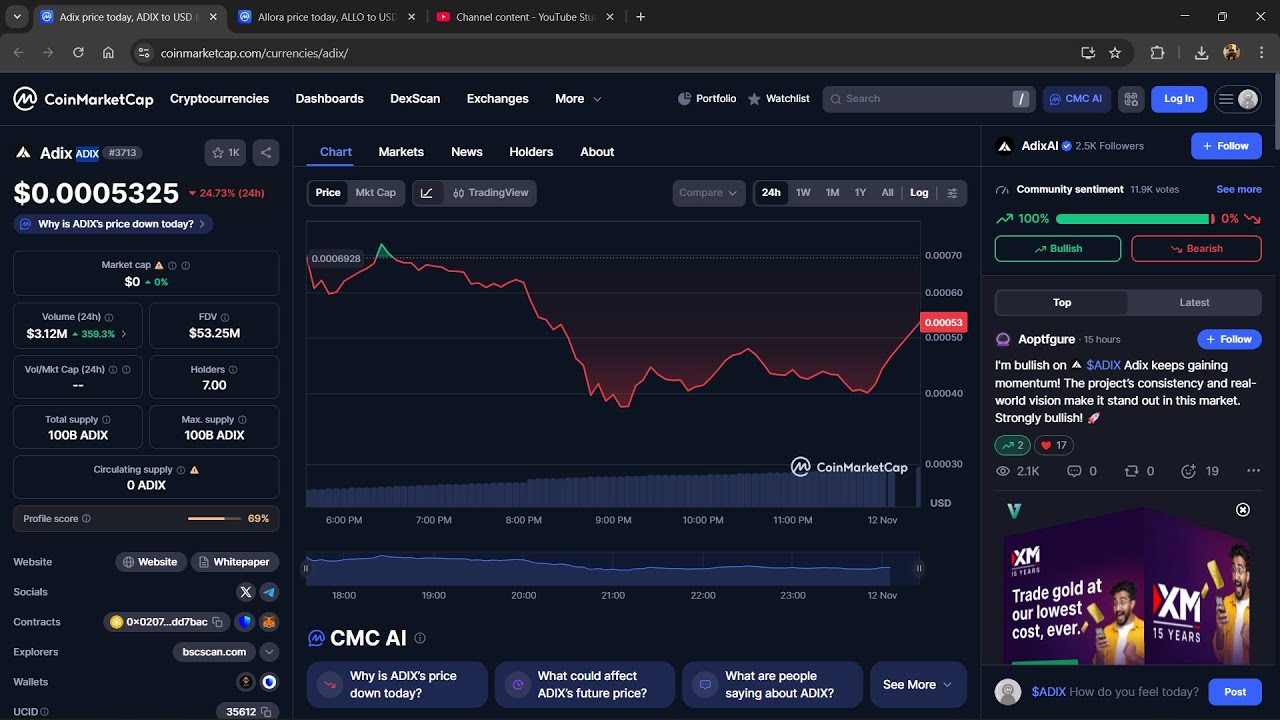The width and height of the screenshot is (1280, 720).
Task: Open chart settings sliders icon
Action: point(952,193)
